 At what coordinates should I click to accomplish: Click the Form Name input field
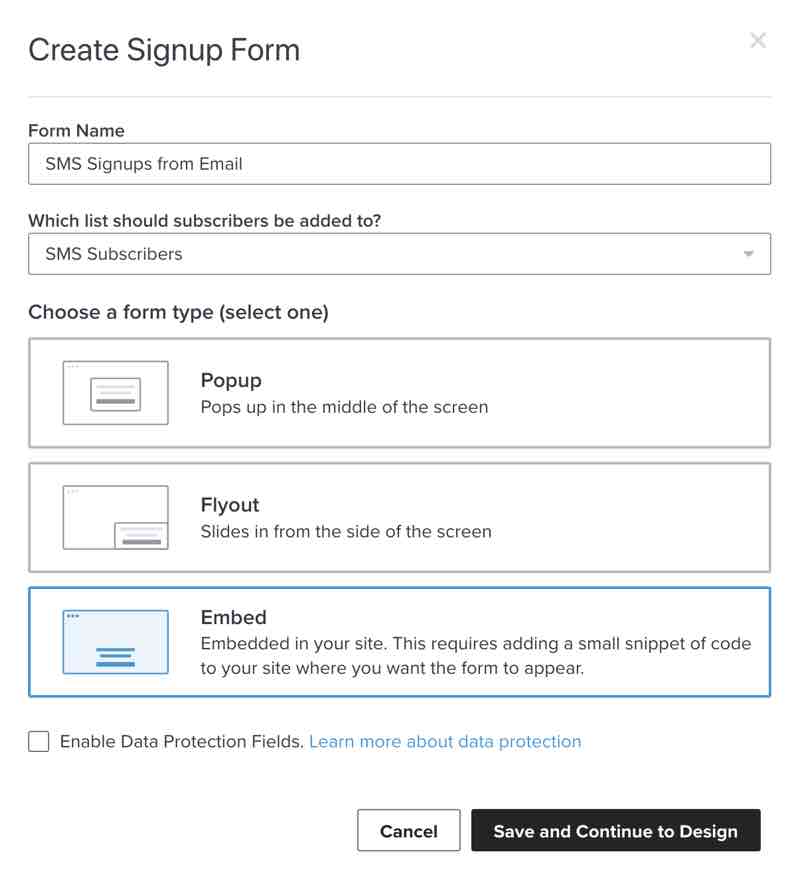point(400,163)
